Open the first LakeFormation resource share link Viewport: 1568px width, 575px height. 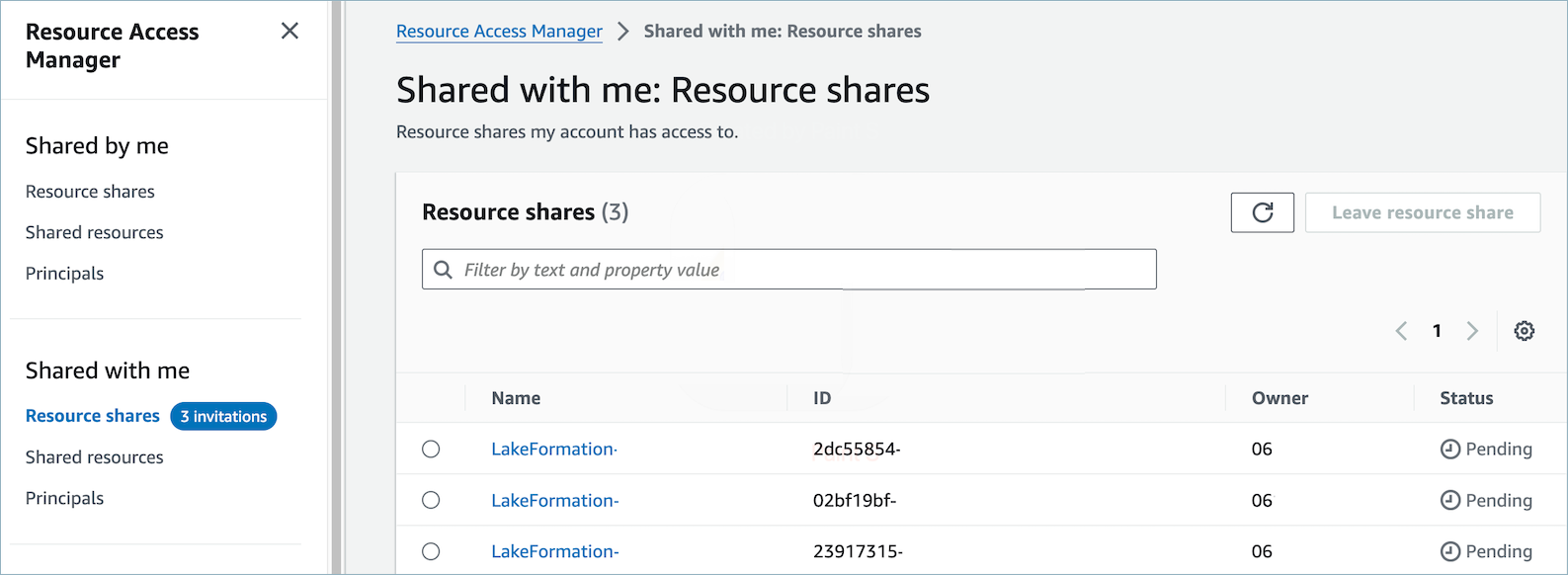pos(553,450)
